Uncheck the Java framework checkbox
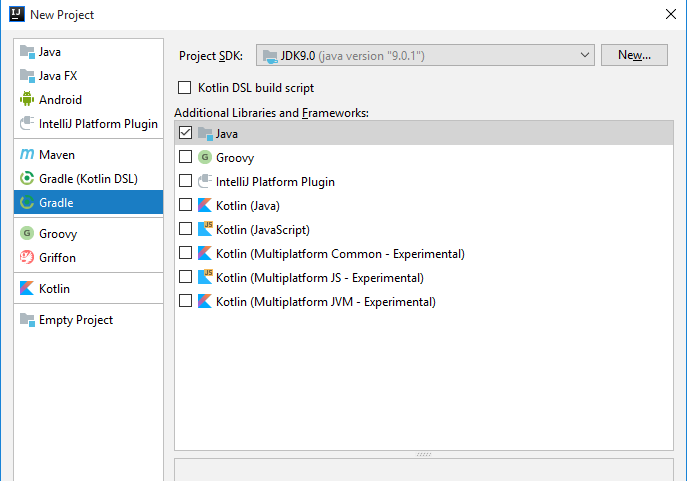The image size is (687, 481). (x=185, y=133)
